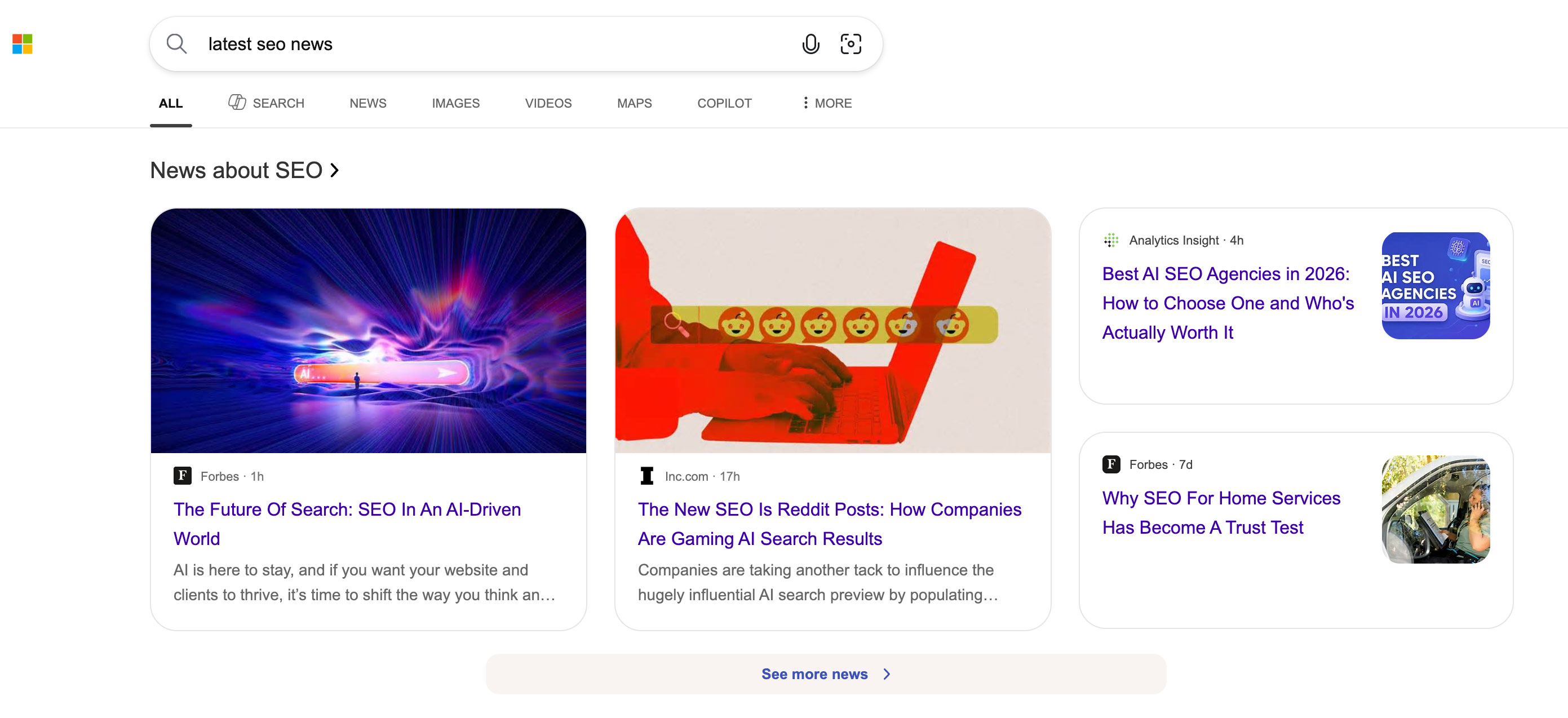Click the 'AI is here to stay' snippet
1568x718 pixels.
pos(364,582)
